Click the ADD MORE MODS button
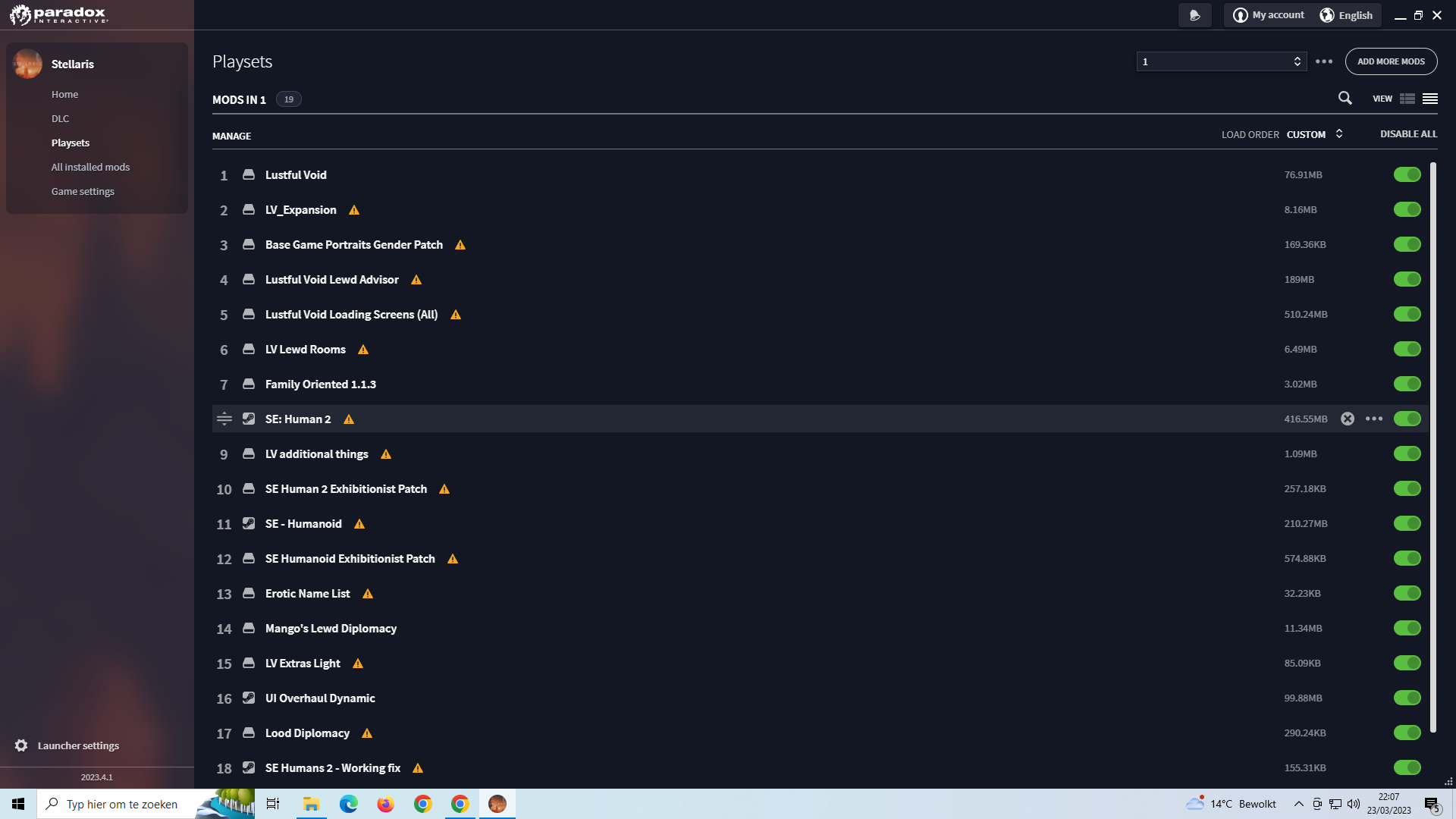The height and width of the screenshot is (819, 1456). pos(1391,61)
